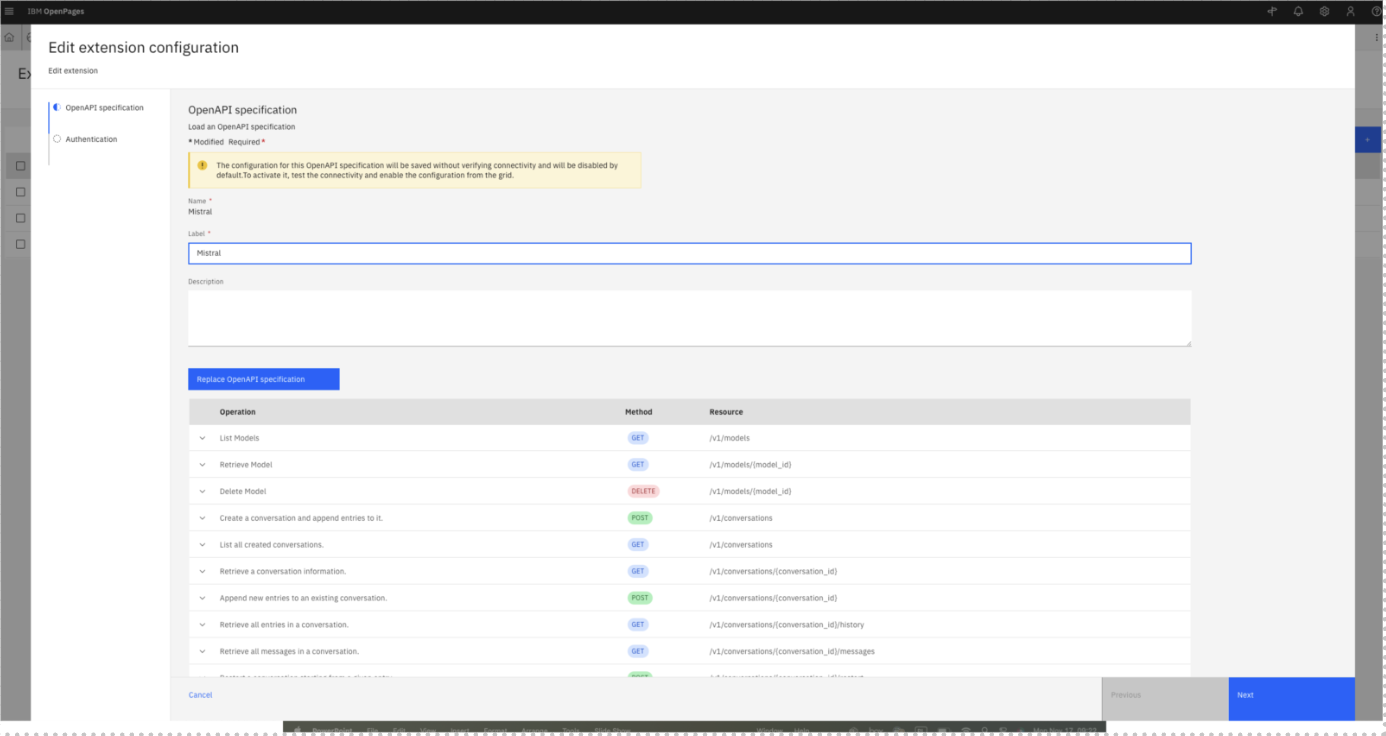Click Replace OpenAPI specification button

264,379
